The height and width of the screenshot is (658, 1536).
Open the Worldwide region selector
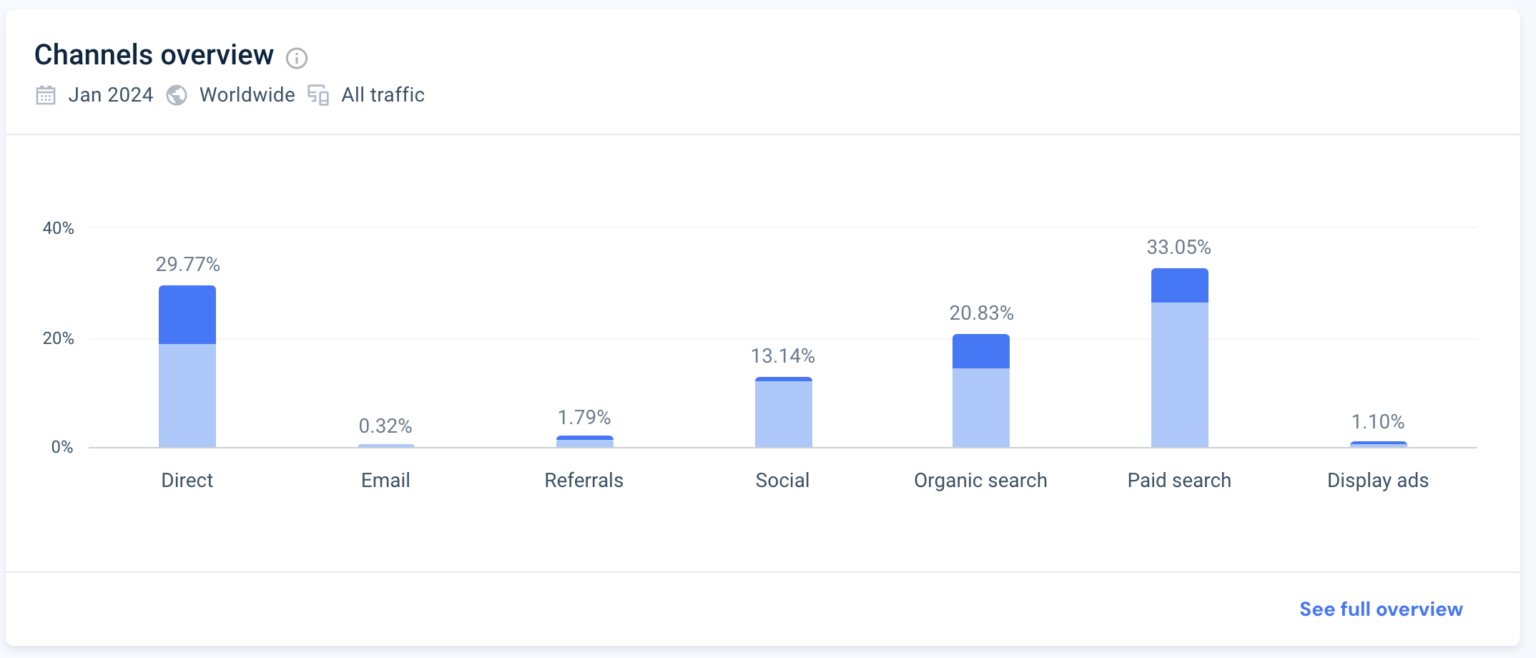tap(246, 94)
